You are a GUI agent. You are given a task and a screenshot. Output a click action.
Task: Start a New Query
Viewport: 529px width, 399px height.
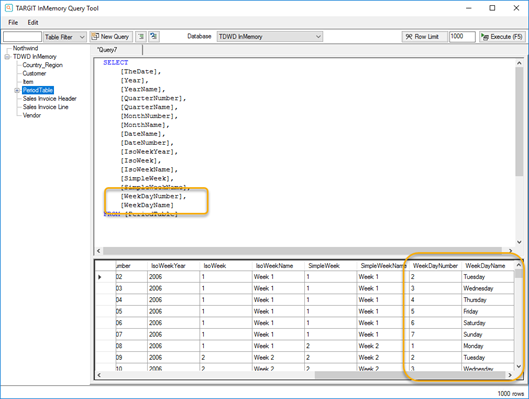(x=111, y=36)
